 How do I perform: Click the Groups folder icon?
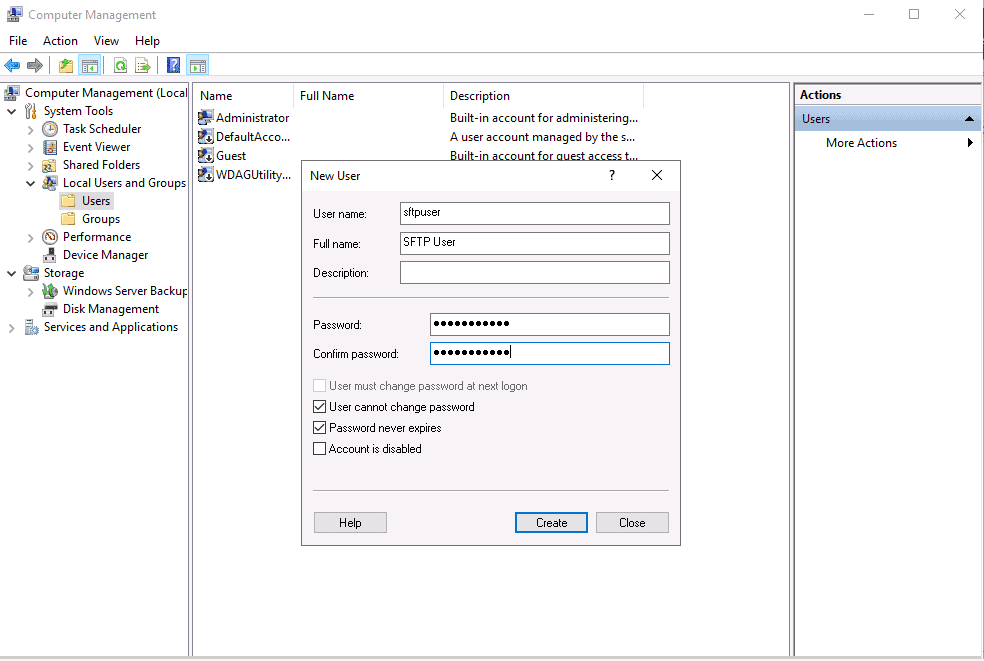click(x=68, y=219)
